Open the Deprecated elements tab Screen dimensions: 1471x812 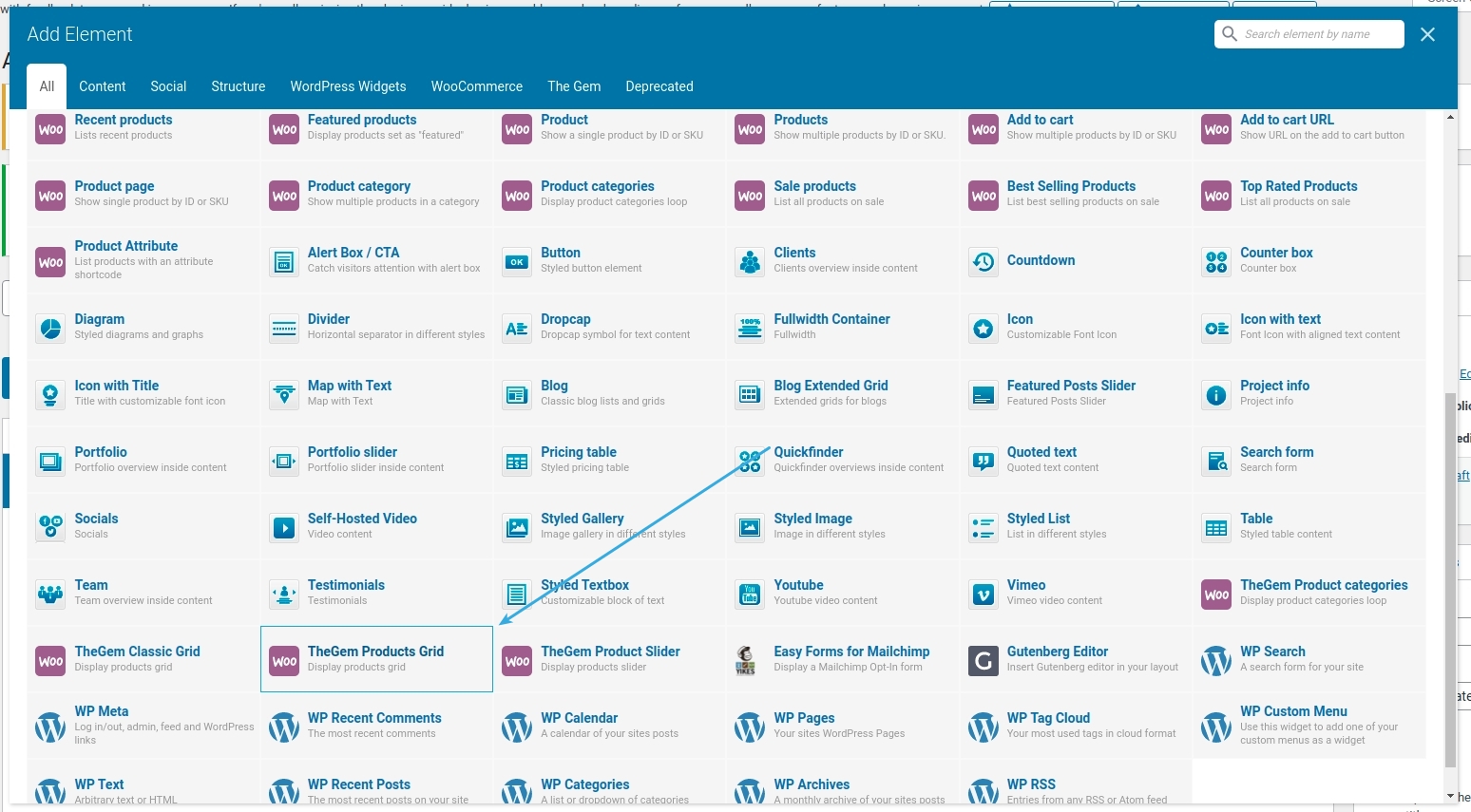(x=659, y=86)
